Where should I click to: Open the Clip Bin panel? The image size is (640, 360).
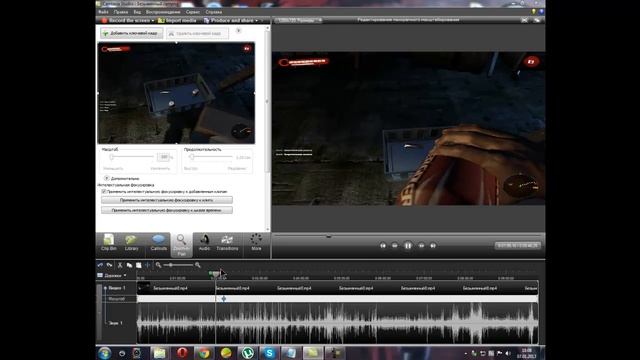[109, 243]
